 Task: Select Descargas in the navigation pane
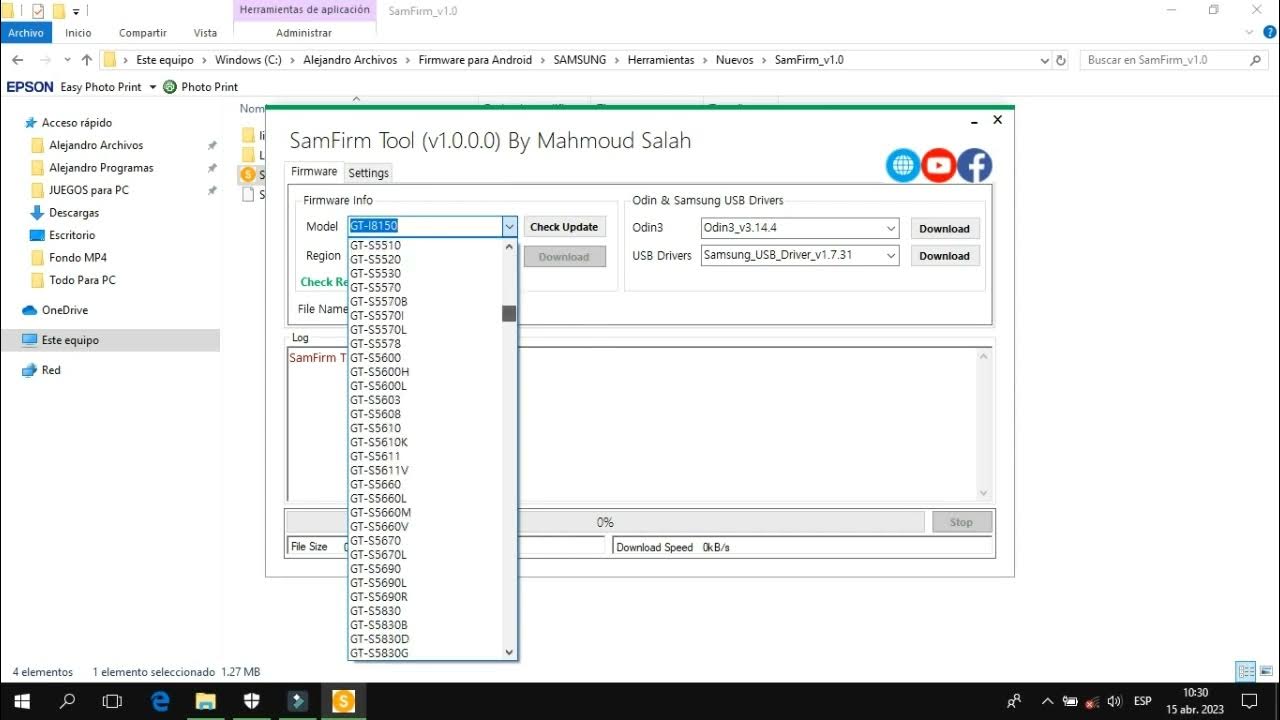pos(74,213)
